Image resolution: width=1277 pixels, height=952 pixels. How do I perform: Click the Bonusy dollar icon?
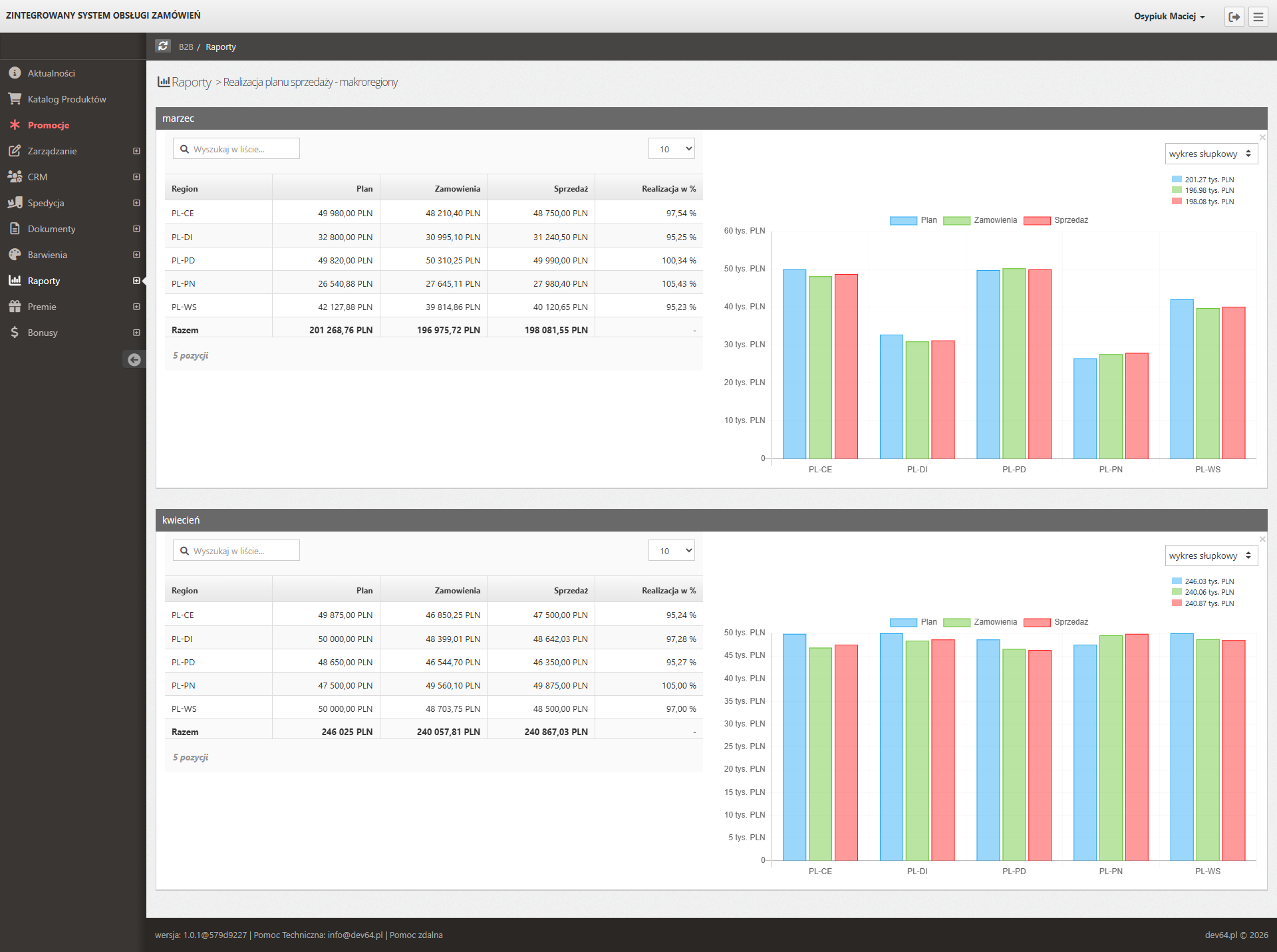[15, 333]
